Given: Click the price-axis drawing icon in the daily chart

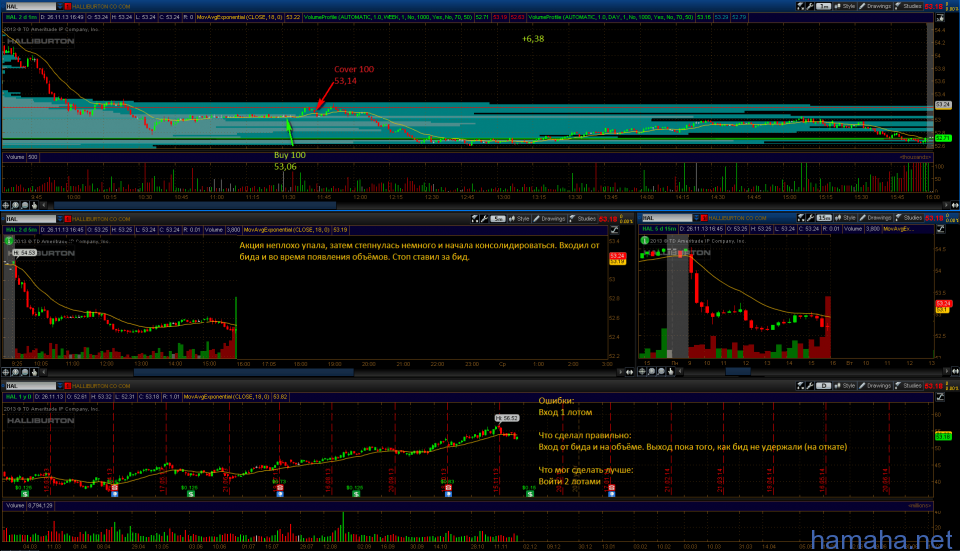Looking at the screenshot, I should click(940, 397).
